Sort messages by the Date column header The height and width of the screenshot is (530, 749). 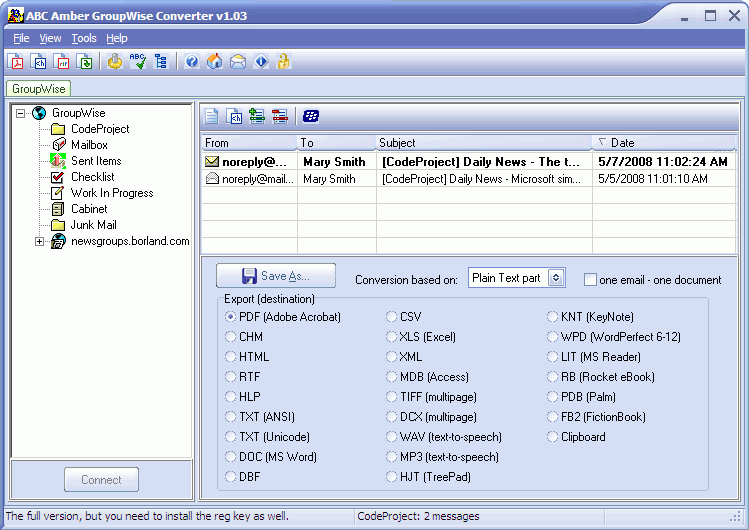pos(664,143)
